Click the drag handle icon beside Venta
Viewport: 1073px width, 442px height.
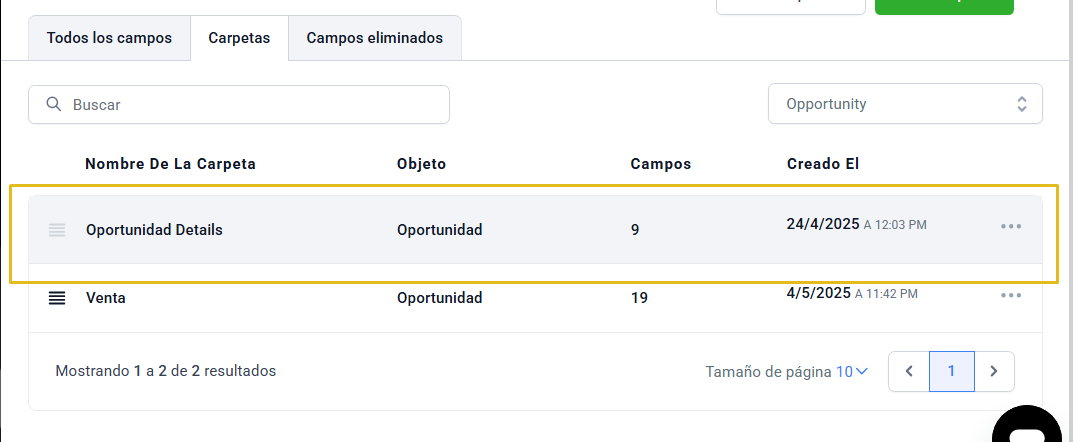pyautogui.click(x=57, y=298)
